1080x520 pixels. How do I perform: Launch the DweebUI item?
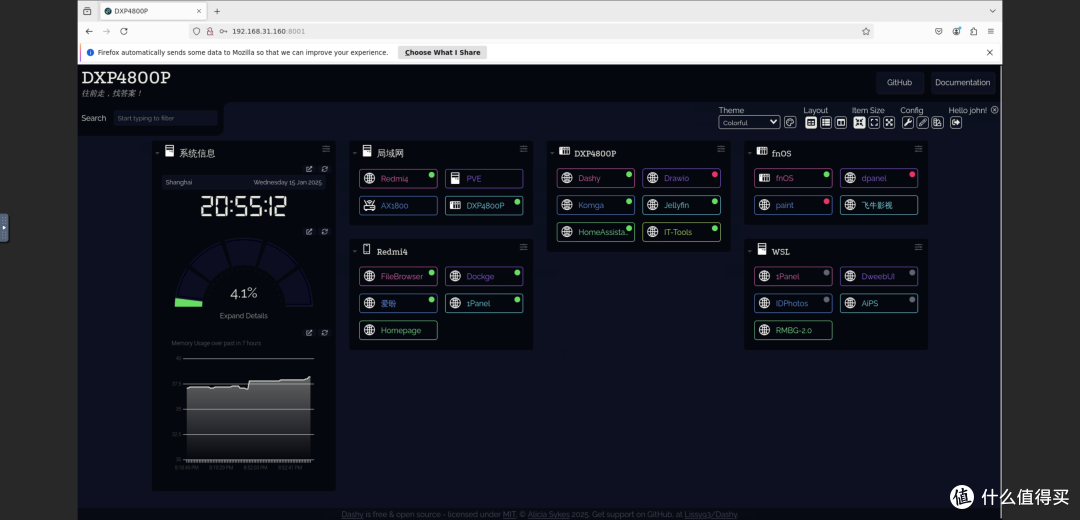coord(879,276)
